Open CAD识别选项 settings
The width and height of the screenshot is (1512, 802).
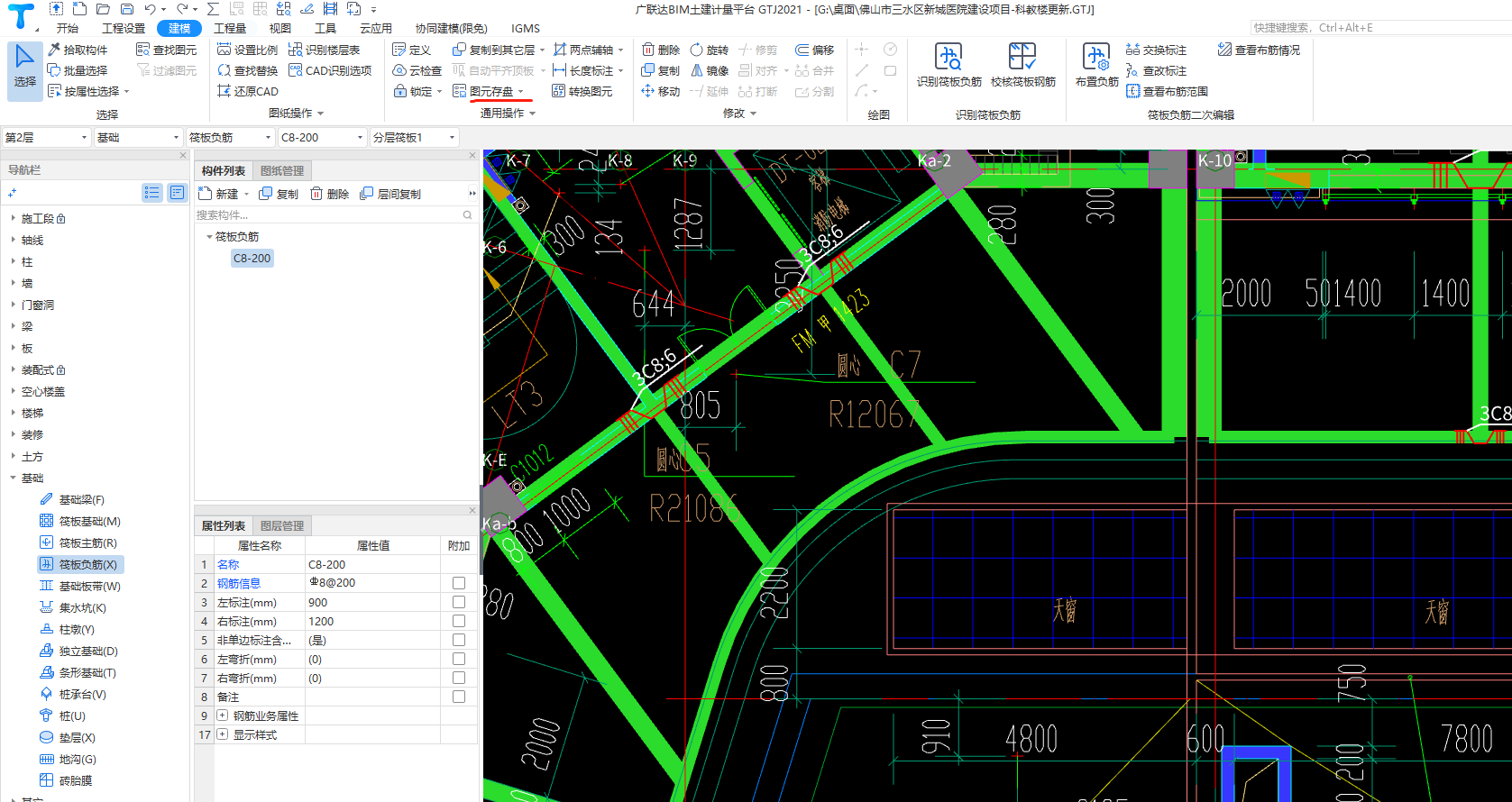click(330, 71)
